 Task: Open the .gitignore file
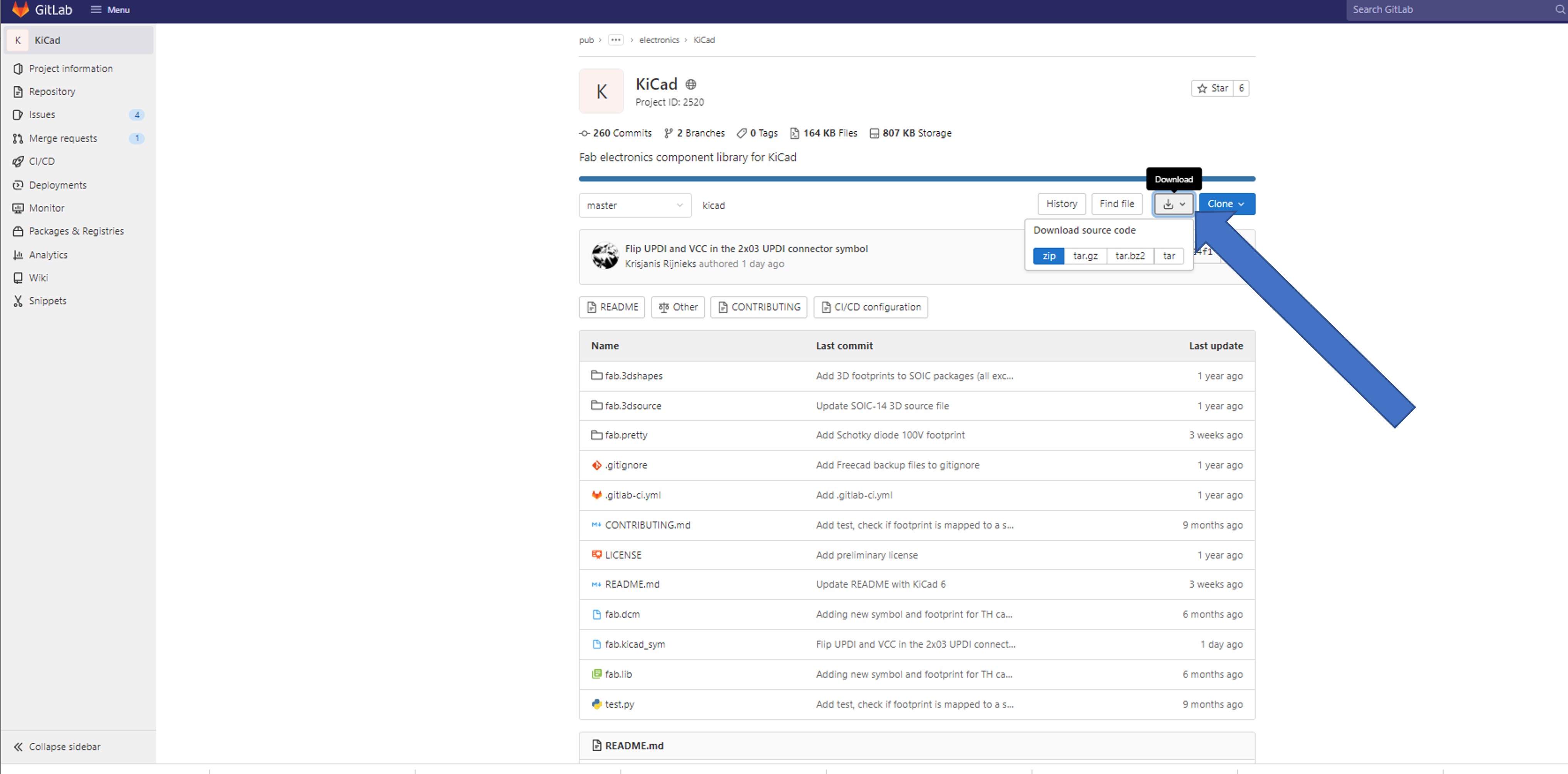pyautogui.click(x=626, y=465)
